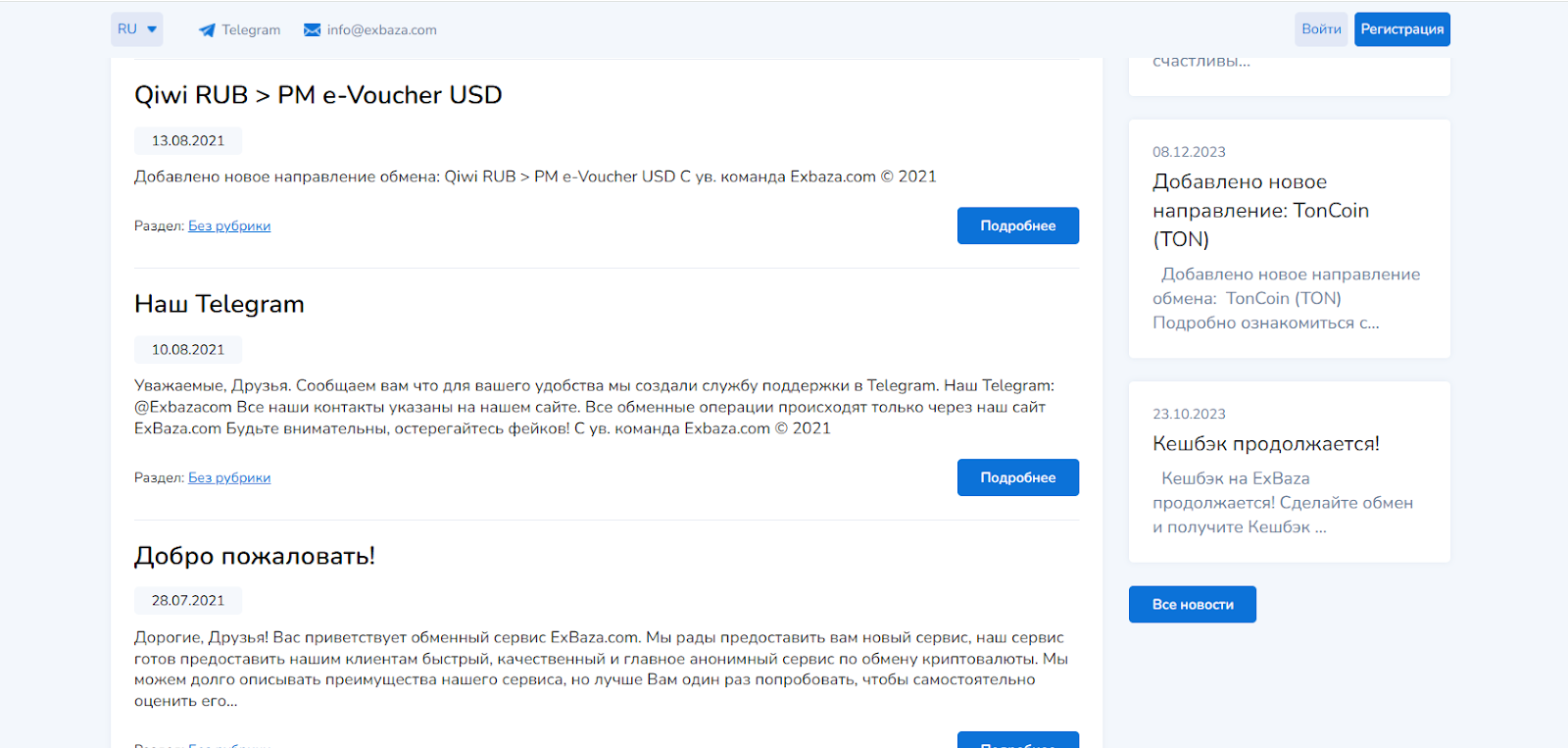Open the Telegram header link
1568x748 pixels.
pos(251,30)
